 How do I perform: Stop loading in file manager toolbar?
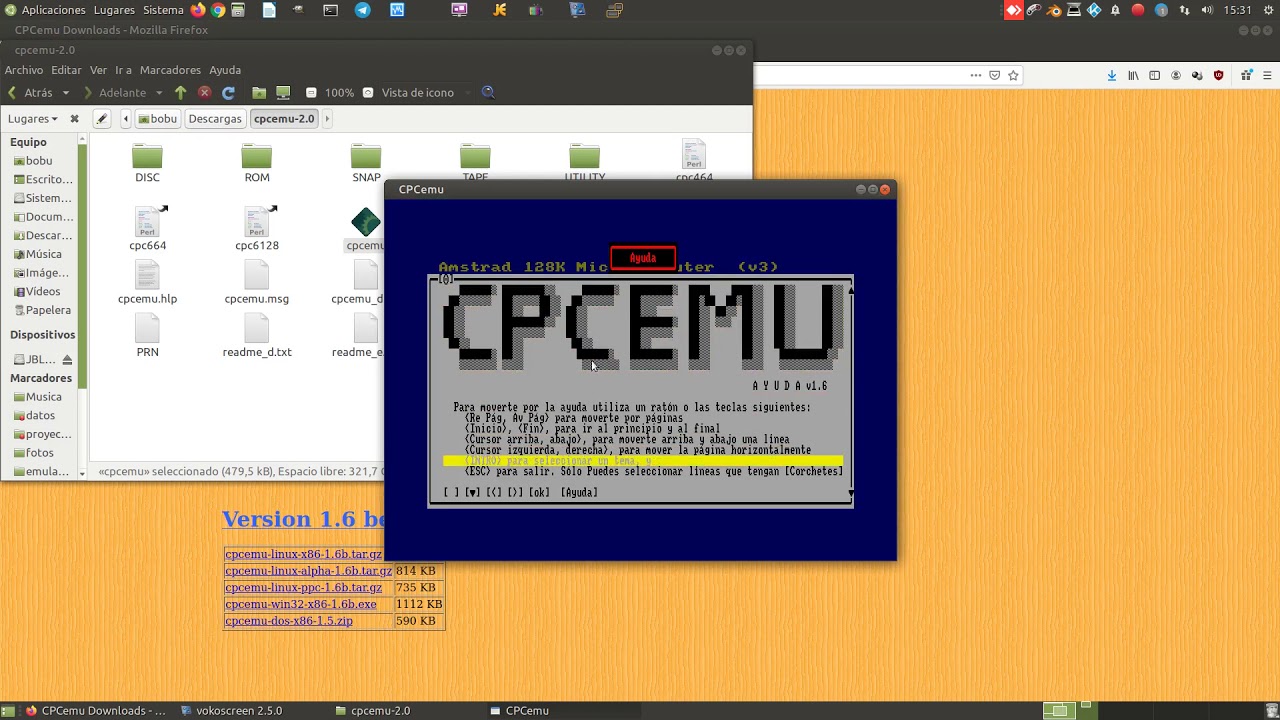click(x=204, y=92)
